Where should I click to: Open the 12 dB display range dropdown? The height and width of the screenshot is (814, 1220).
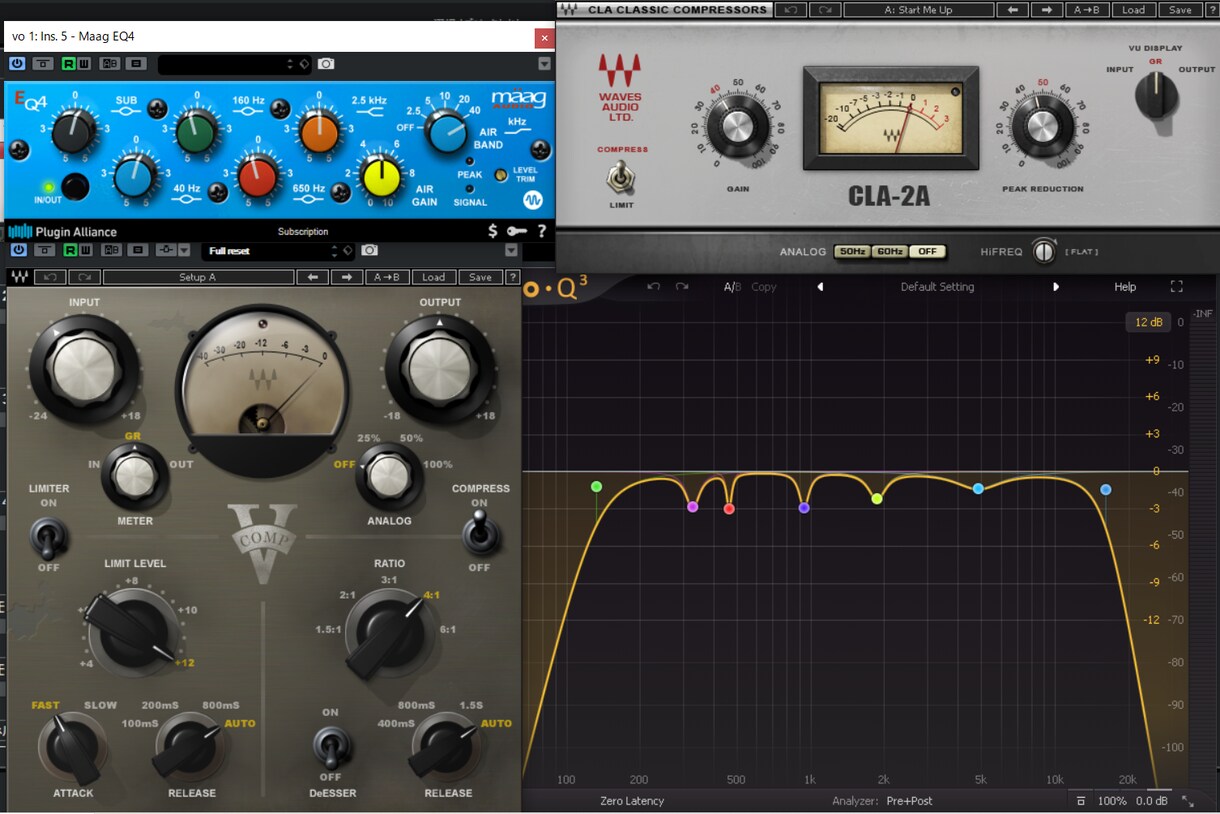1148,322
